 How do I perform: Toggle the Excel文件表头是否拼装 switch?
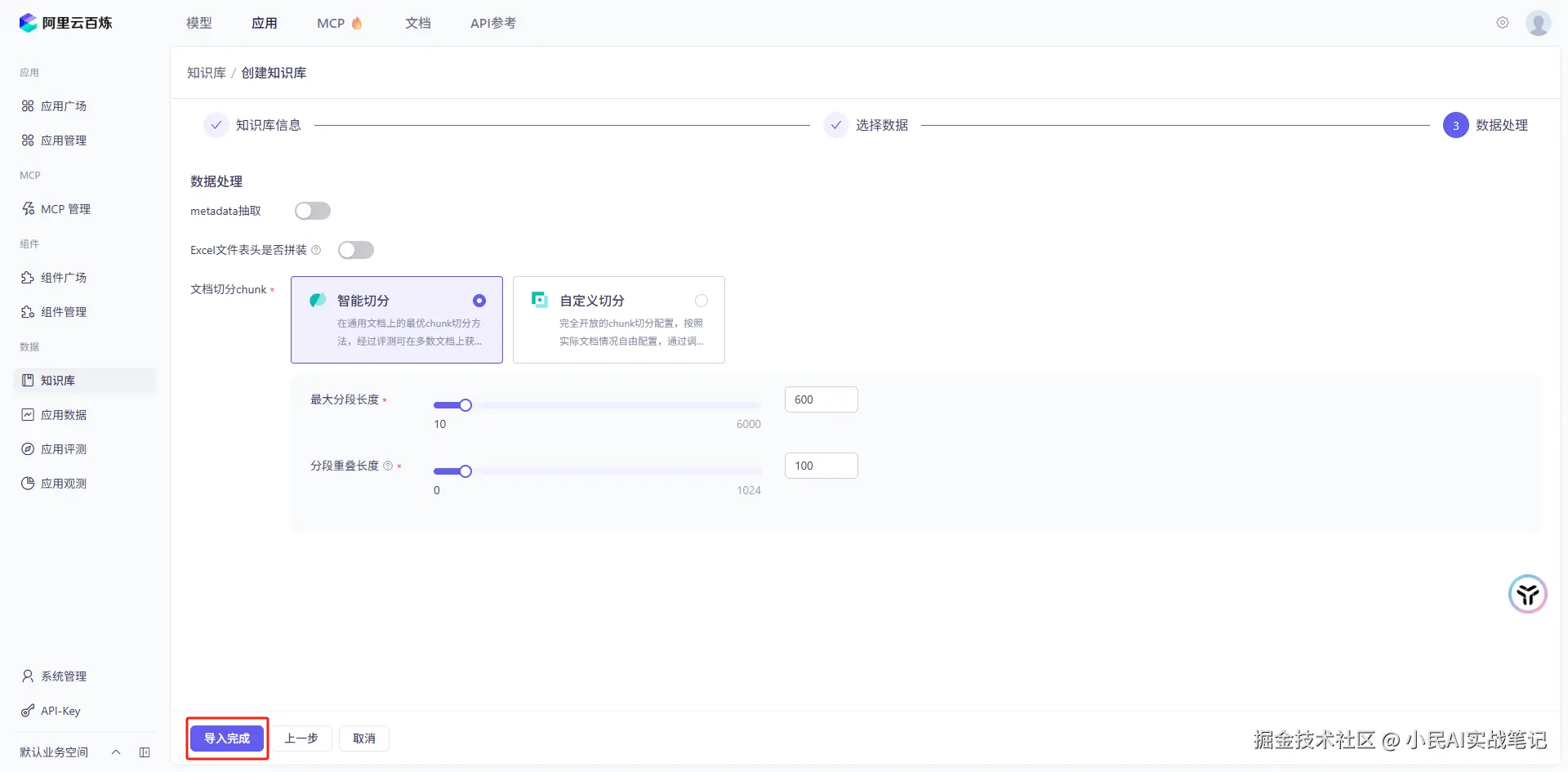tap(356, 250)
